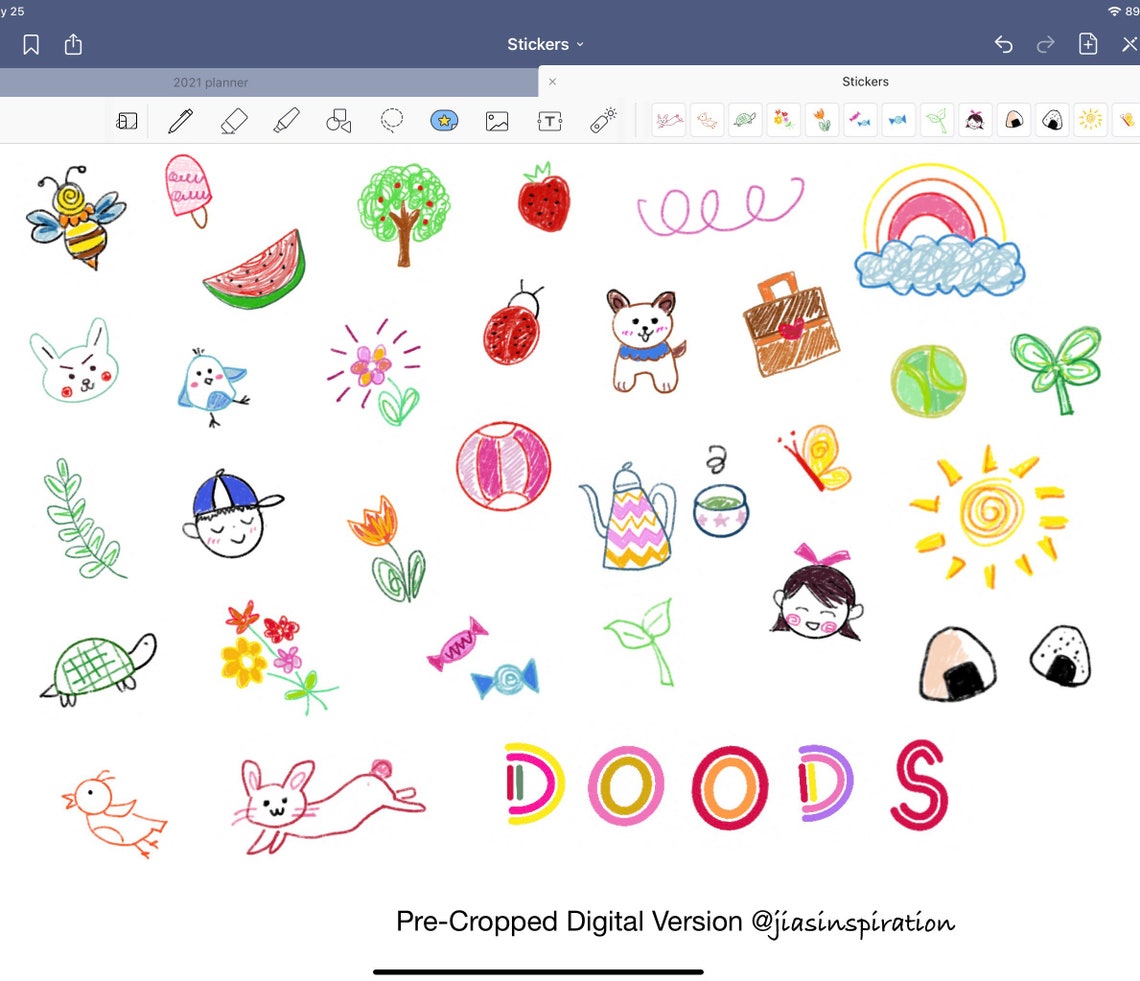This screenshot has height=981, width=1140.
Task: Open the Shapes tool
Action: click(339, 119)
